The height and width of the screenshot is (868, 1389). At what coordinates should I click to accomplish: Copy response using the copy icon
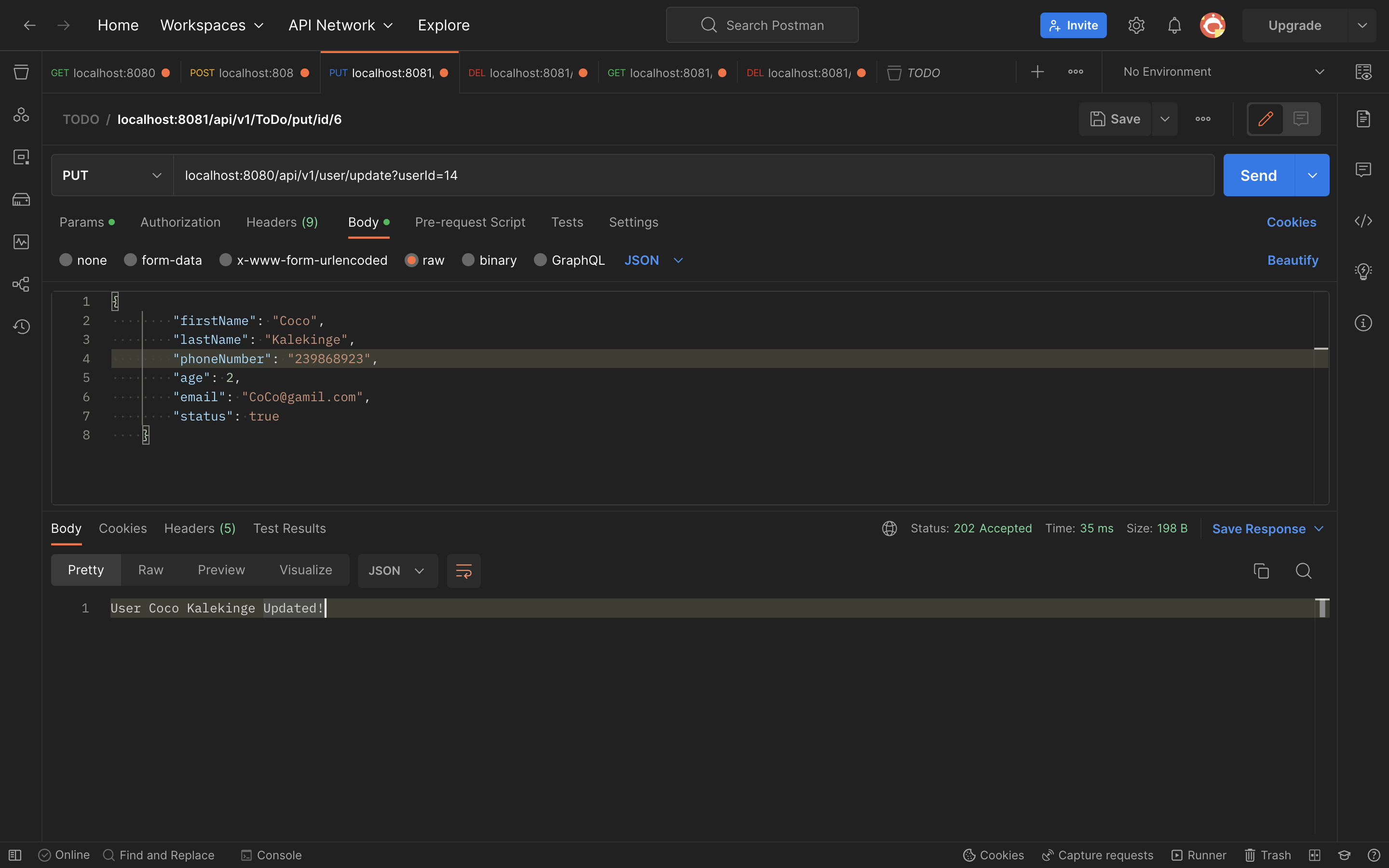1261,570
